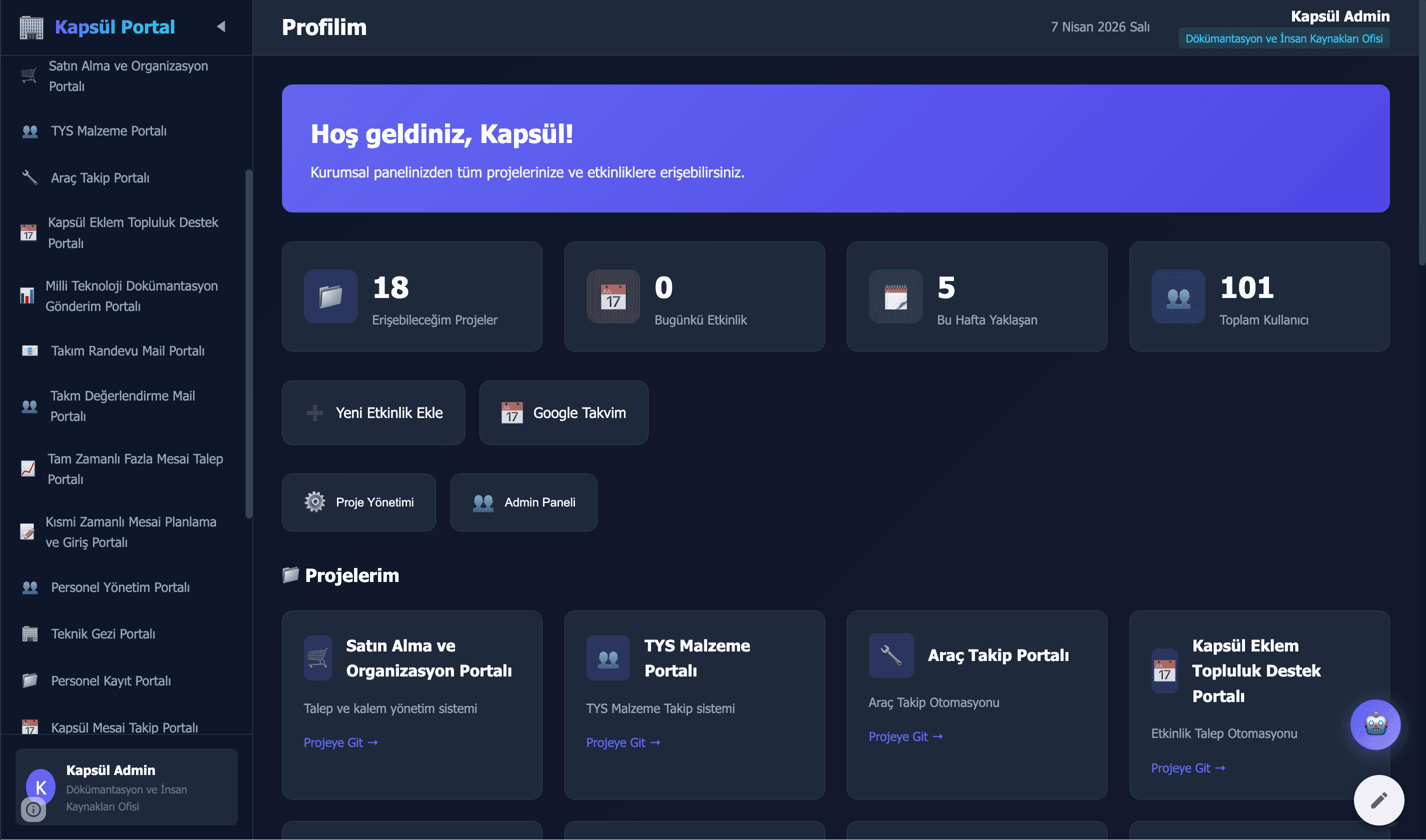Click the sidebar vertical scrollbar

[x=248, y=343]
